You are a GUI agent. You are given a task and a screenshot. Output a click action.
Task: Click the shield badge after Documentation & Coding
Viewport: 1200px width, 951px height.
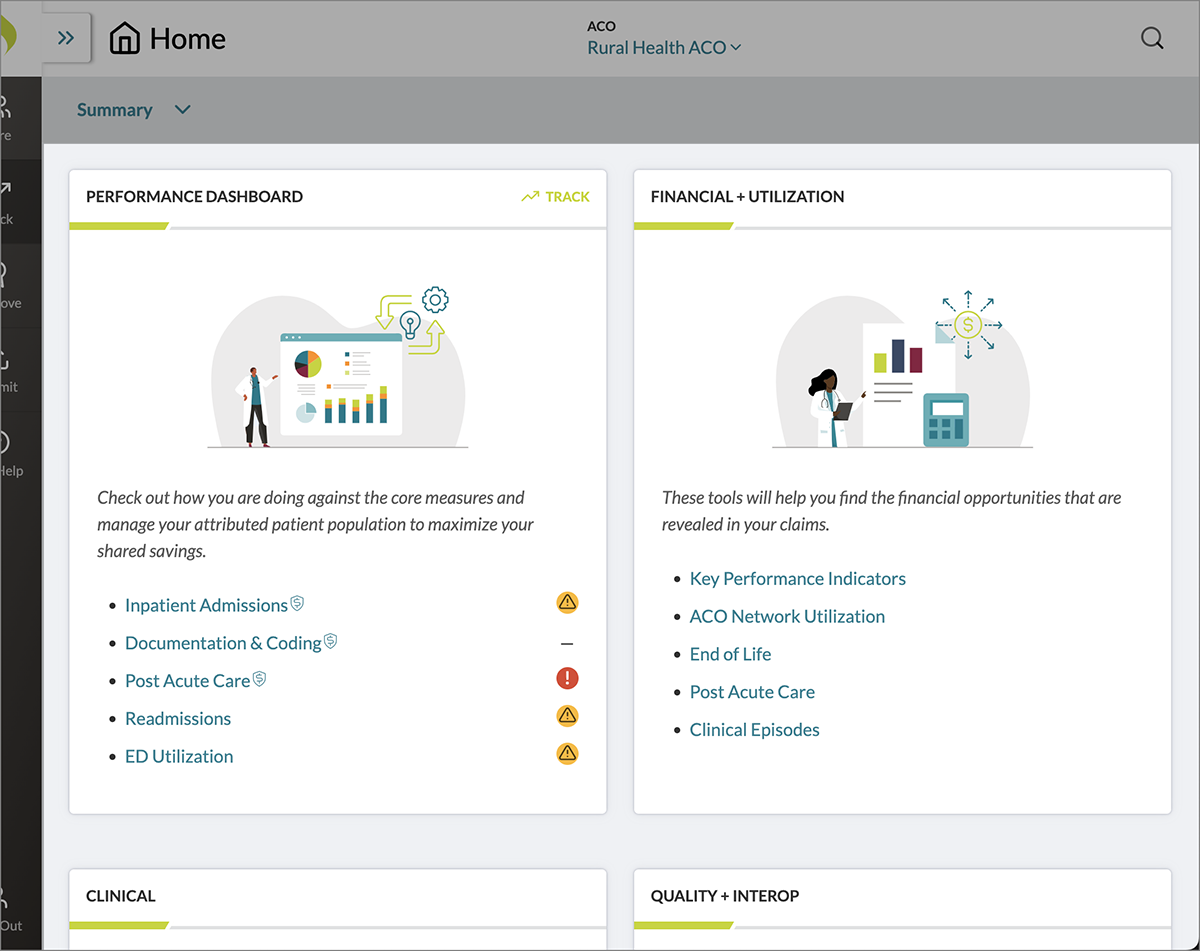(x=331, y=641)
